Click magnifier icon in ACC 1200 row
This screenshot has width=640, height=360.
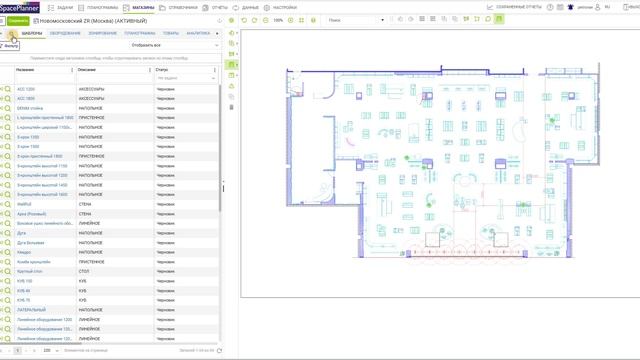tap(8, 89)
